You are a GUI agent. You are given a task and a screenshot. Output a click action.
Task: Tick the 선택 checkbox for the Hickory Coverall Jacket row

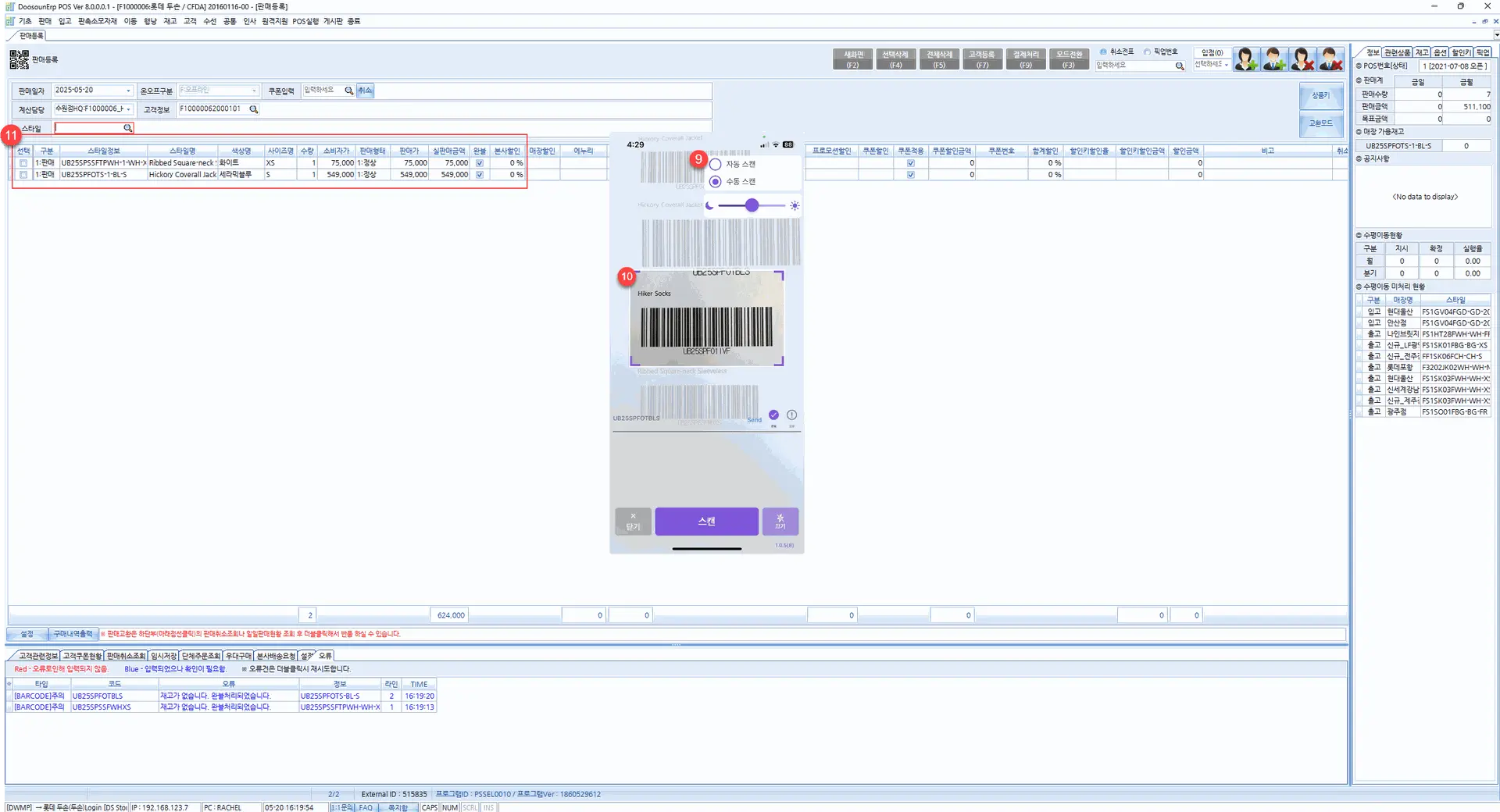(23, 175)
